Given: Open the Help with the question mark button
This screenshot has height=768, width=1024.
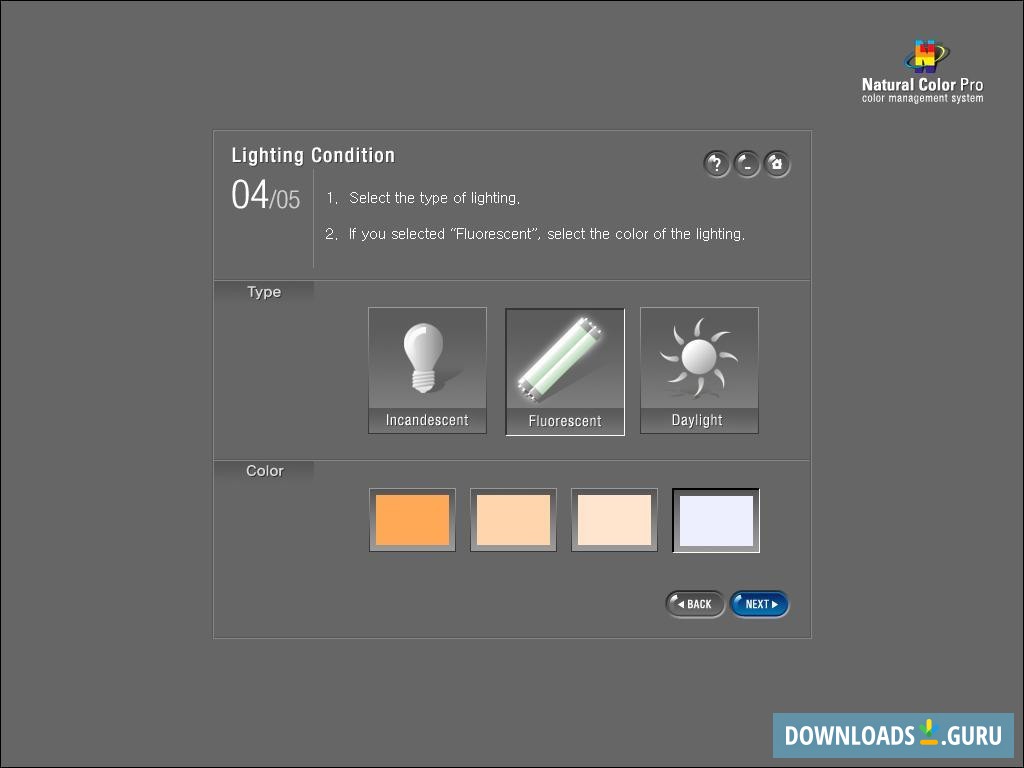Looking at the screenshot, I should pos(717,163).
